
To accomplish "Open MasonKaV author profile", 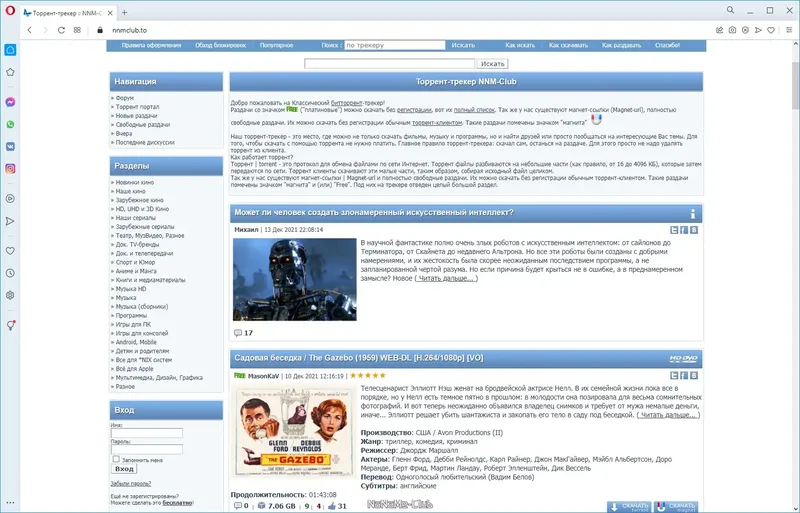I will click(263, 376).
